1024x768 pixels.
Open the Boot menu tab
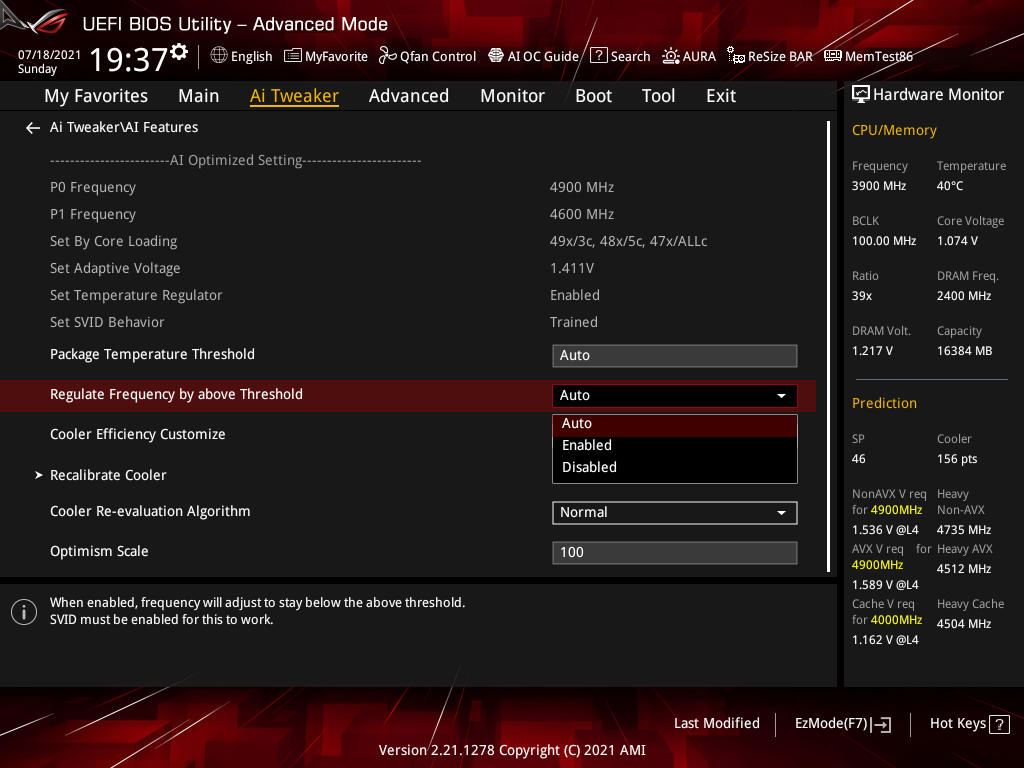coord(593,95)
